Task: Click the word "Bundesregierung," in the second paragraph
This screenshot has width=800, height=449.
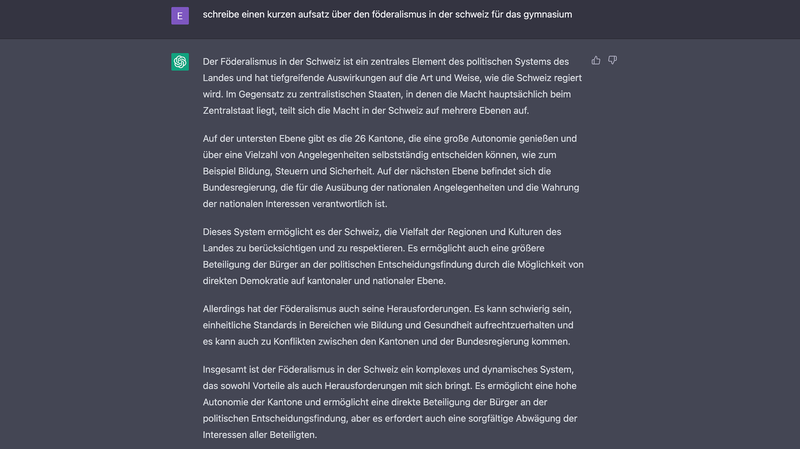Action: [x=242, y=185]
